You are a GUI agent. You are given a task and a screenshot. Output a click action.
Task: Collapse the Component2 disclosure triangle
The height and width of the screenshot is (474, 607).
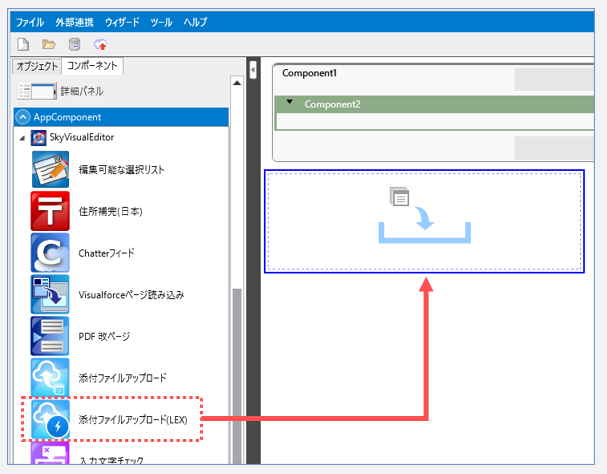(x=289, y=102)
